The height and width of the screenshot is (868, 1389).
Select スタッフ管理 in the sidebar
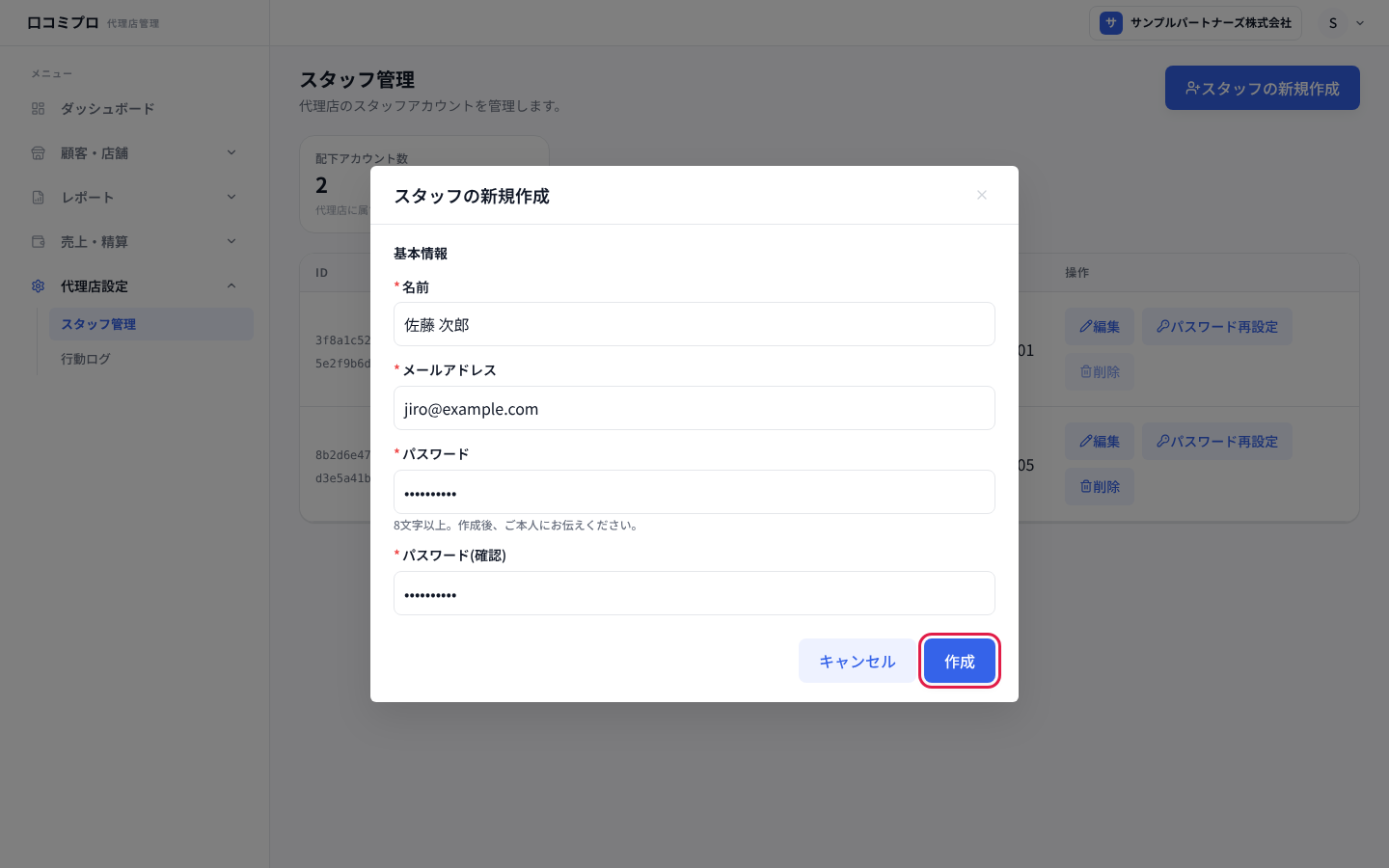[x=151, y=324]
